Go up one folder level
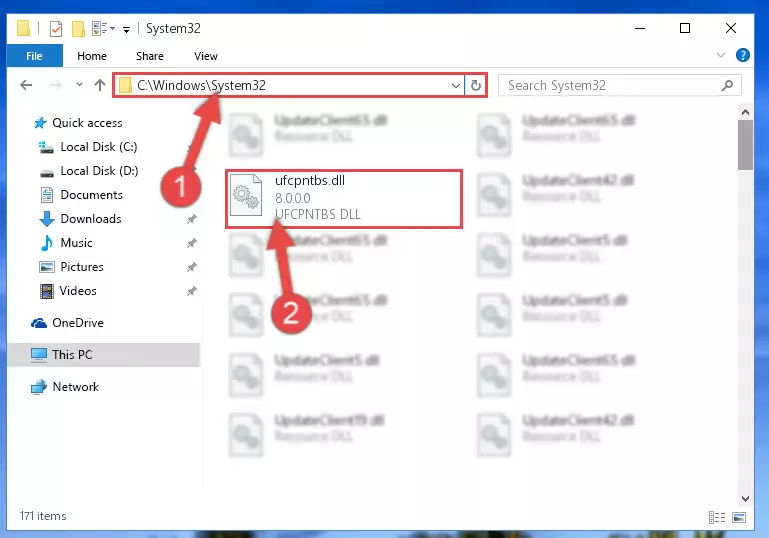This screenshot has width=769, height=538. (100, 85)
